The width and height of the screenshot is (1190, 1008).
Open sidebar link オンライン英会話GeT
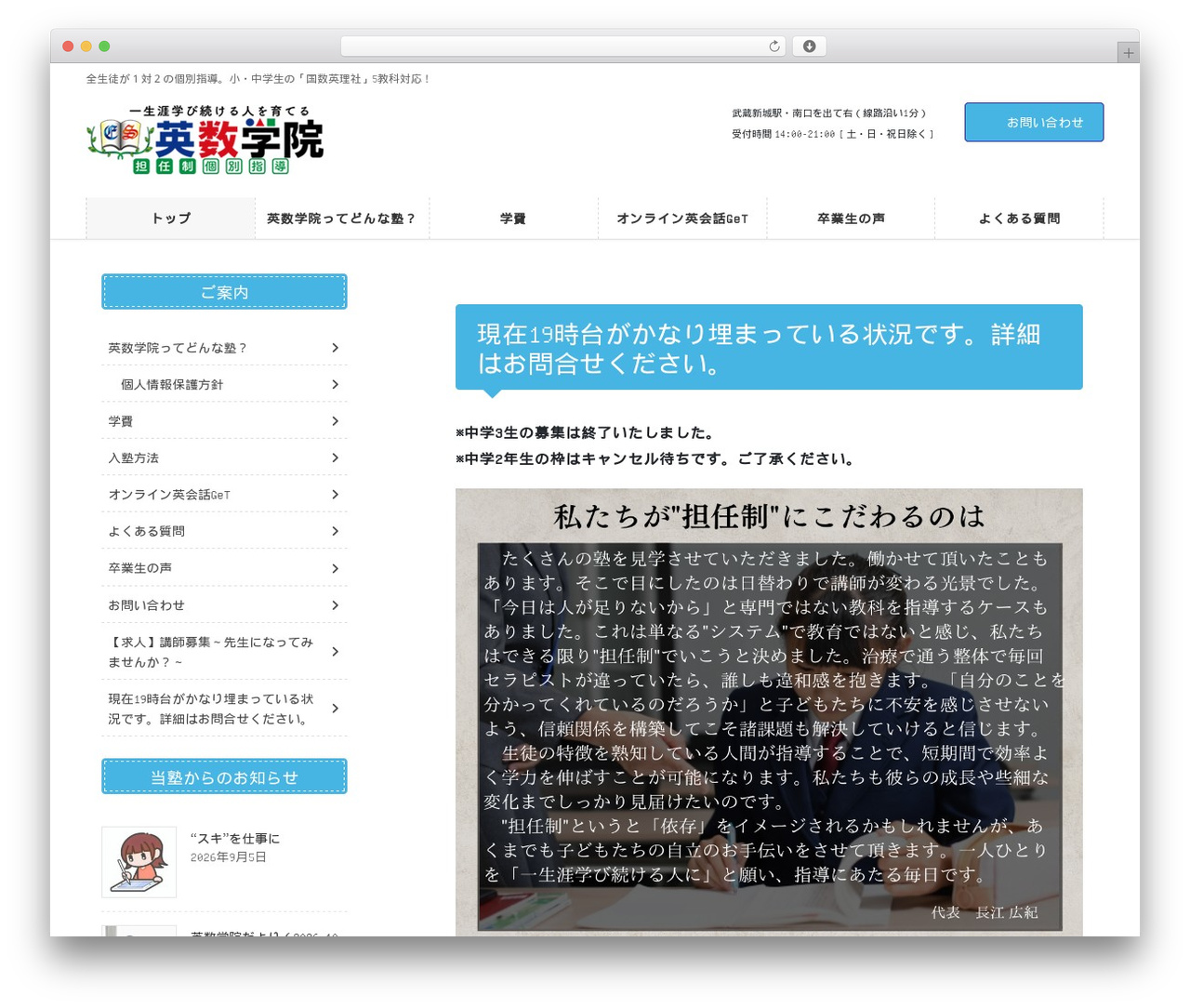(x=224, y=495)
